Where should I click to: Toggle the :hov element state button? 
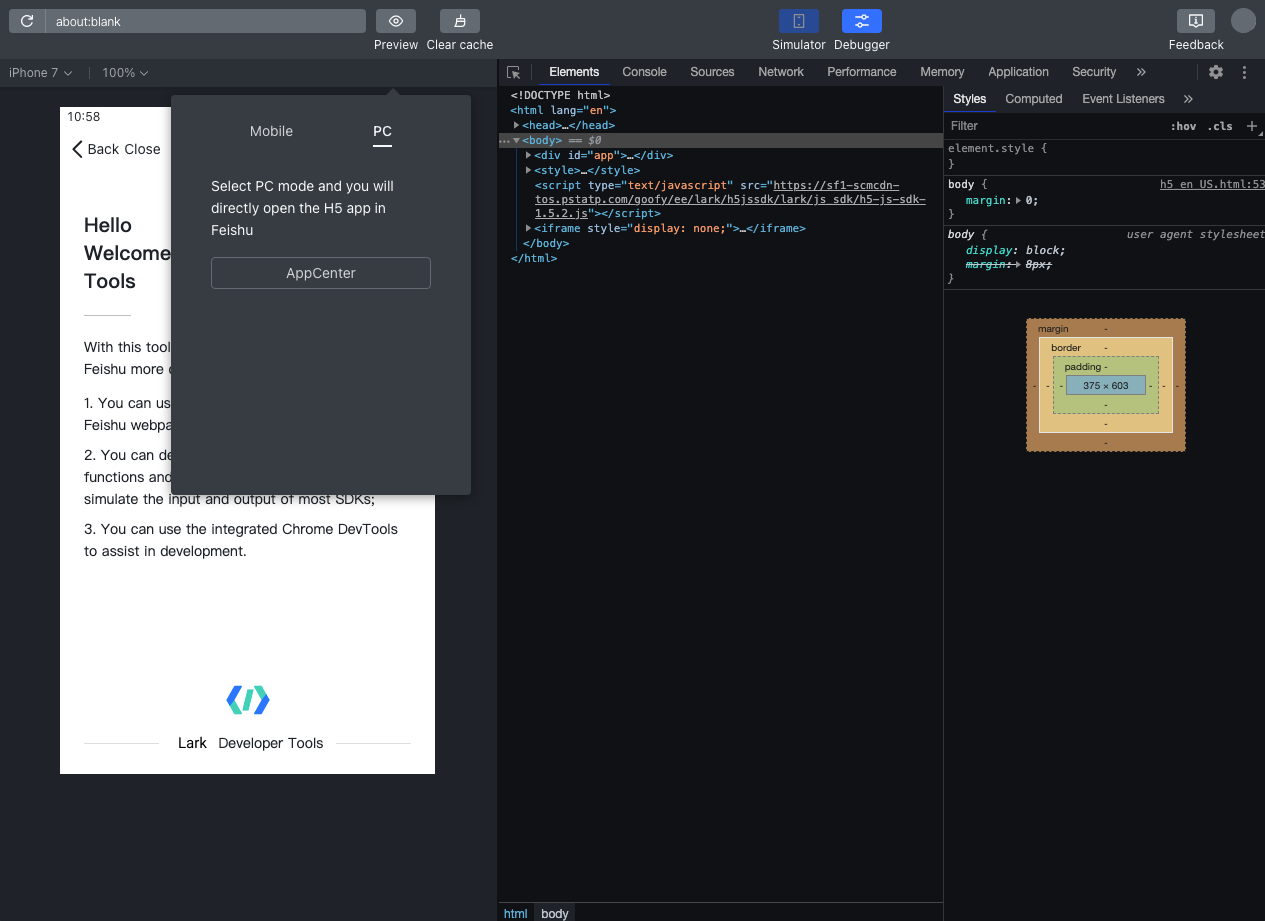coord(1183,126)
